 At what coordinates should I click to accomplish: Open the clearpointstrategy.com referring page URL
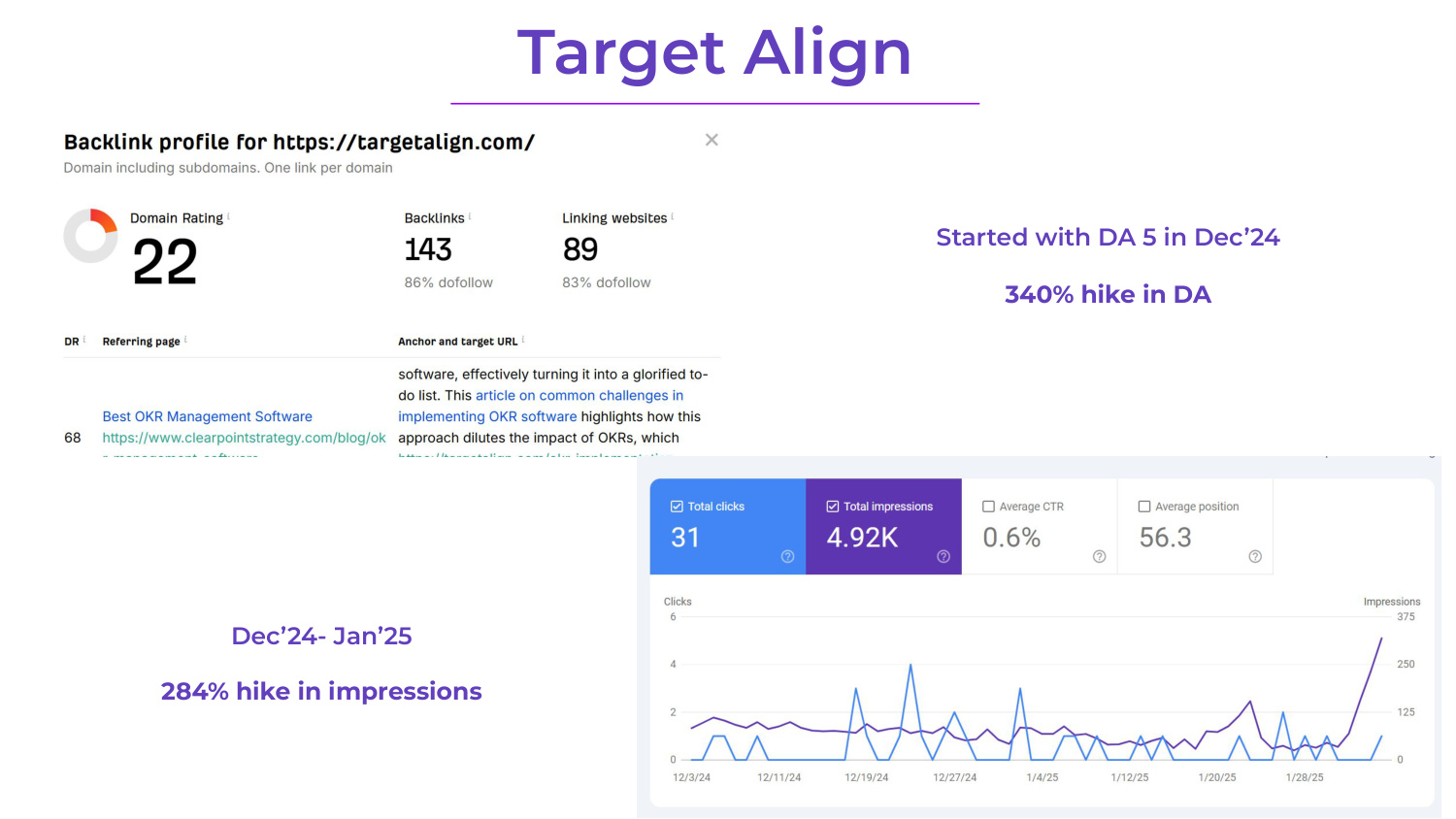(x=244, y=438)
